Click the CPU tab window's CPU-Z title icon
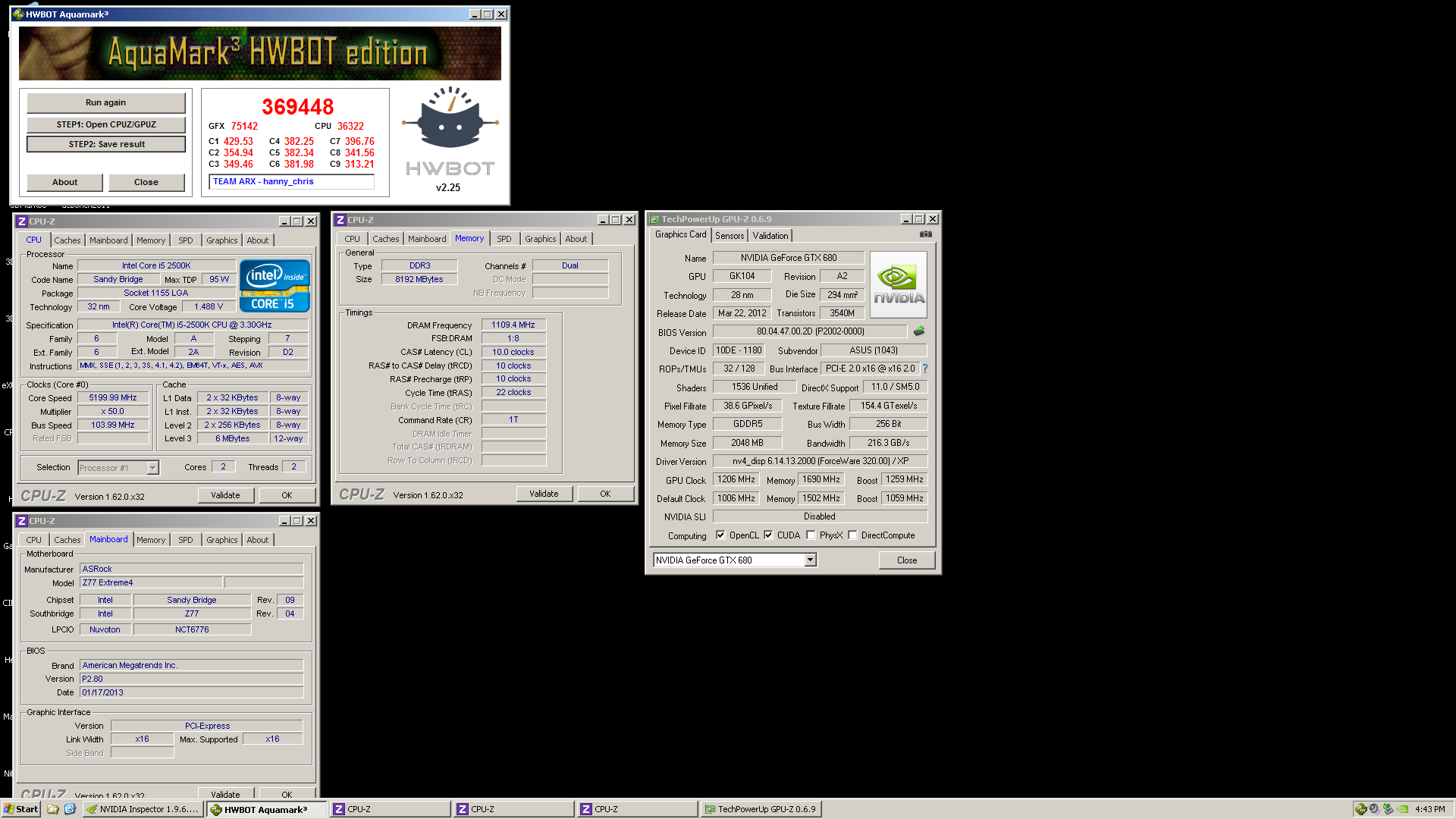1456x819 pixels. 22,221
